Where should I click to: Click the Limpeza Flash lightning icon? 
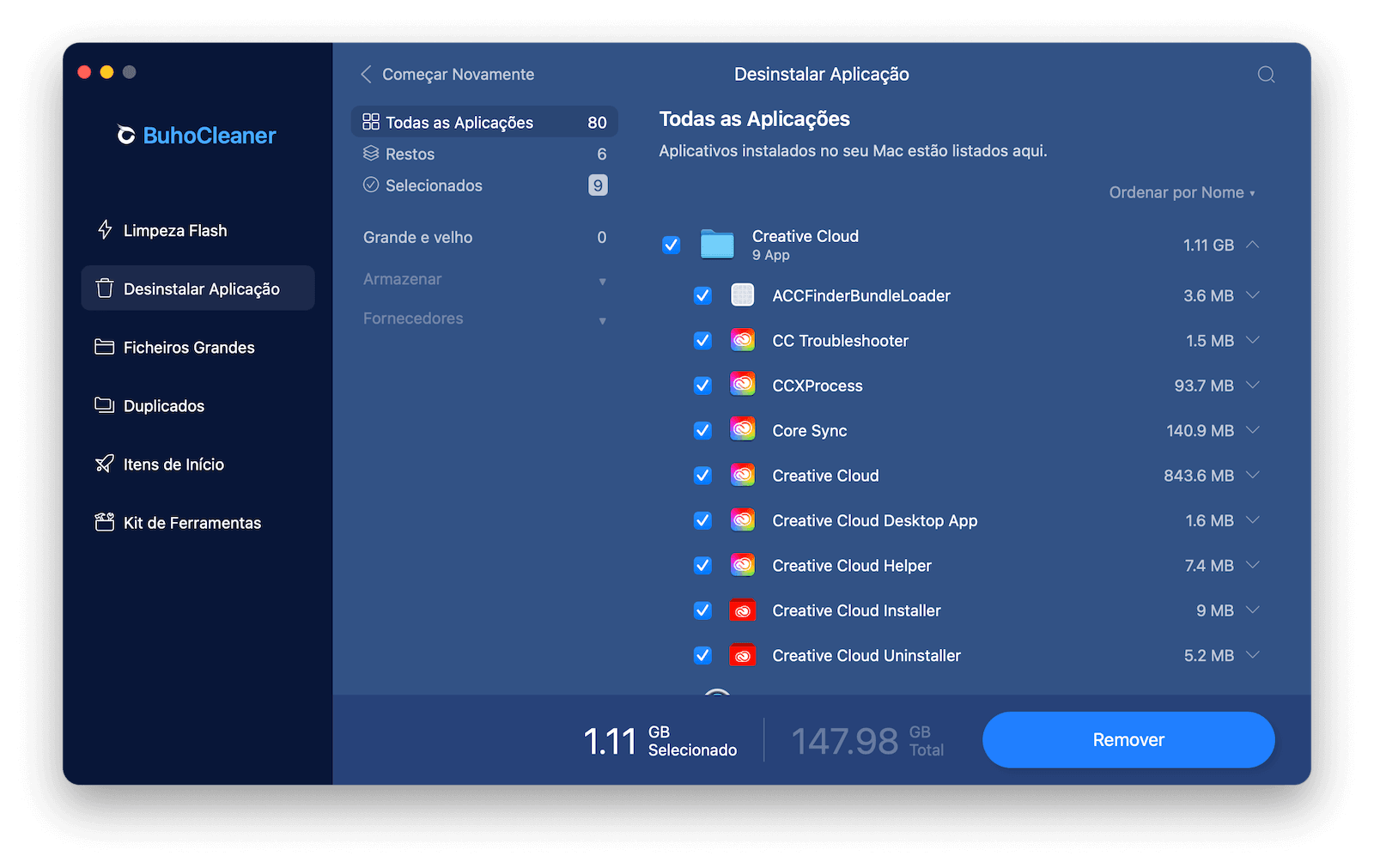(105, 229)
